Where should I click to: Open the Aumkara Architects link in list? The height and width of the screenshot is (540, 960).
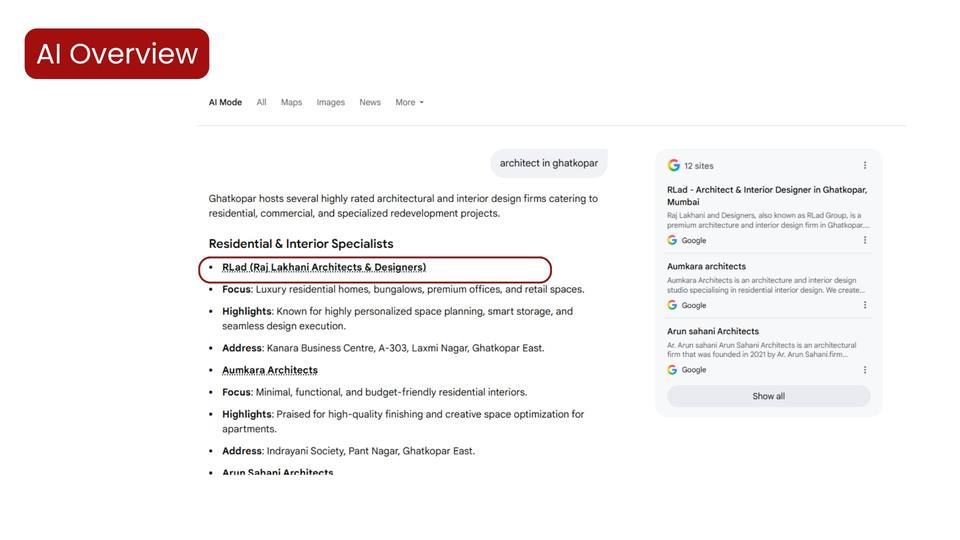(x=270, y=370)
